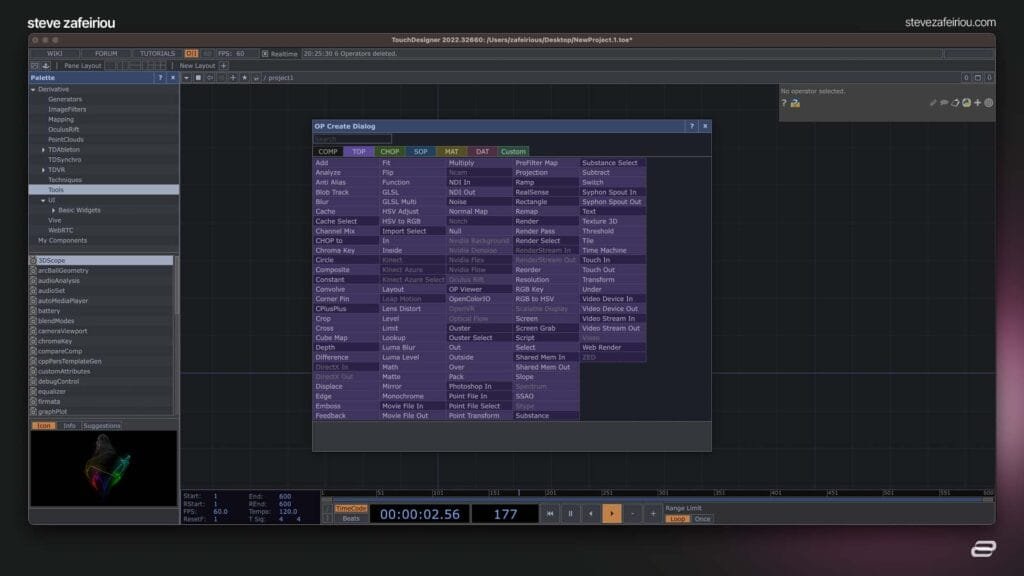This screenshot has width=1024, height=576.
Task: Click the power toggle icon beside TUTORIALS
Action: coord(191,54)
